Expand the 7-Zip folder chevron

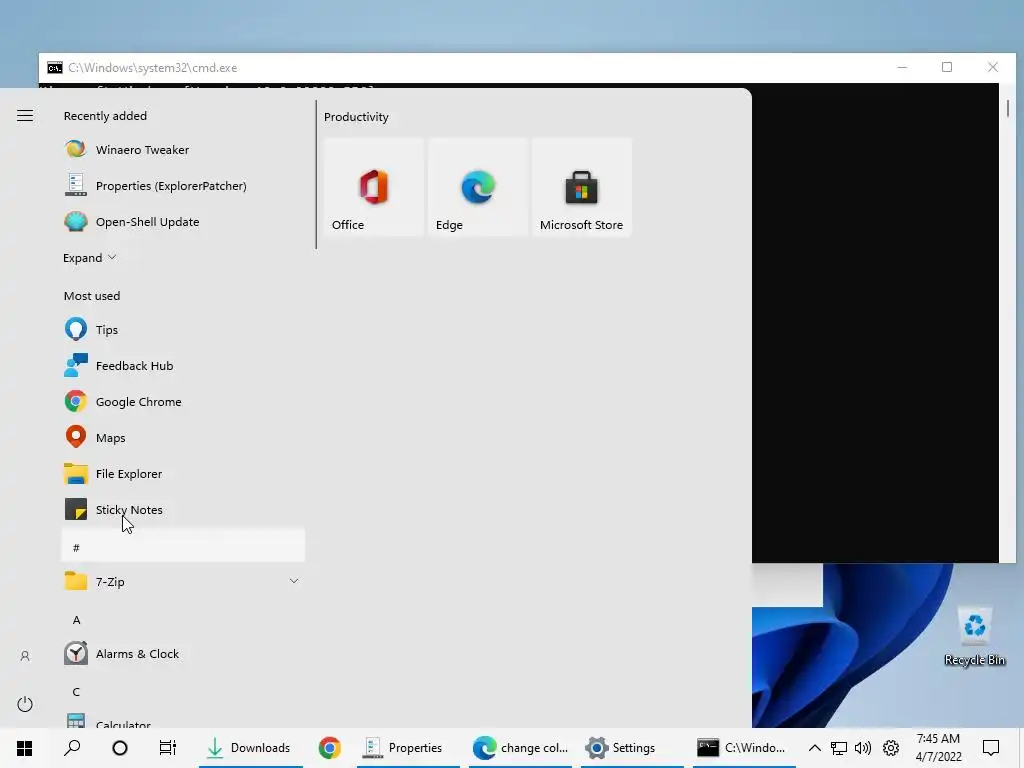pyautogui.click(x=294, y=581)
